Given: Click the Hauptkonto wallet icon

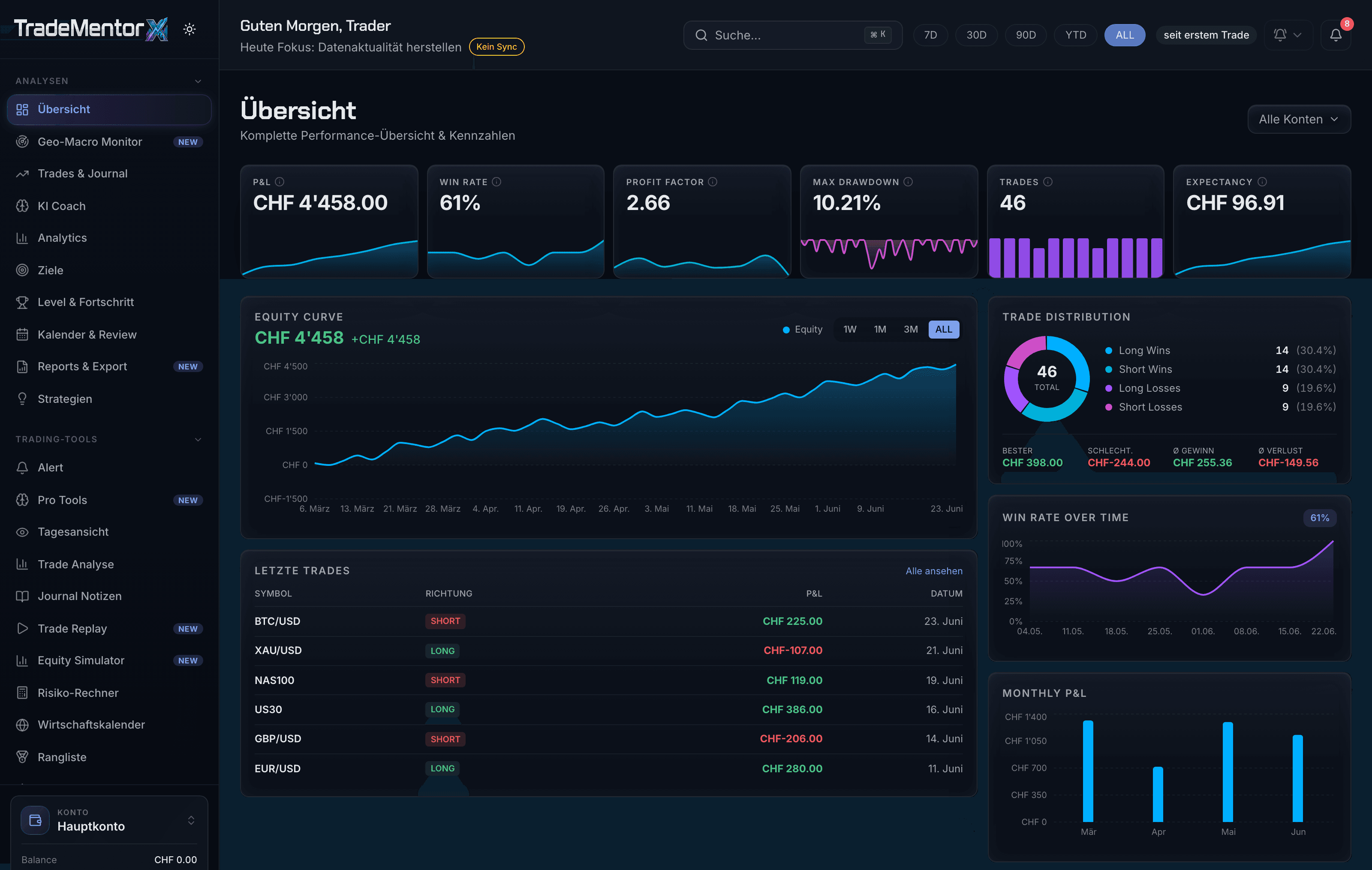Looking at the screenshot, I should [x=35, y=820].
